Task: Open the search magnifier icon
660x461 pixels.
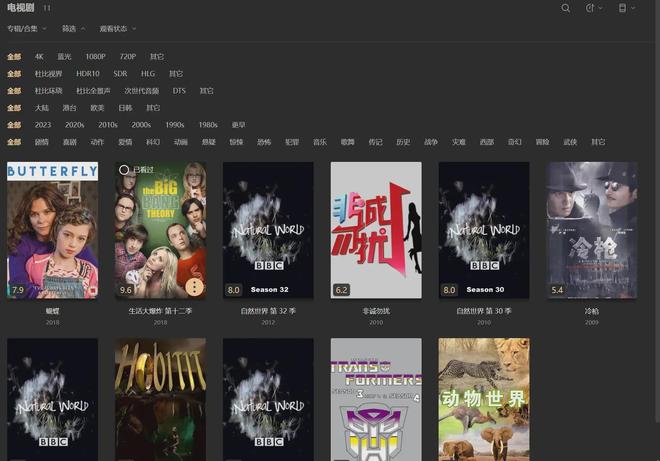Action: coord(566,8)
